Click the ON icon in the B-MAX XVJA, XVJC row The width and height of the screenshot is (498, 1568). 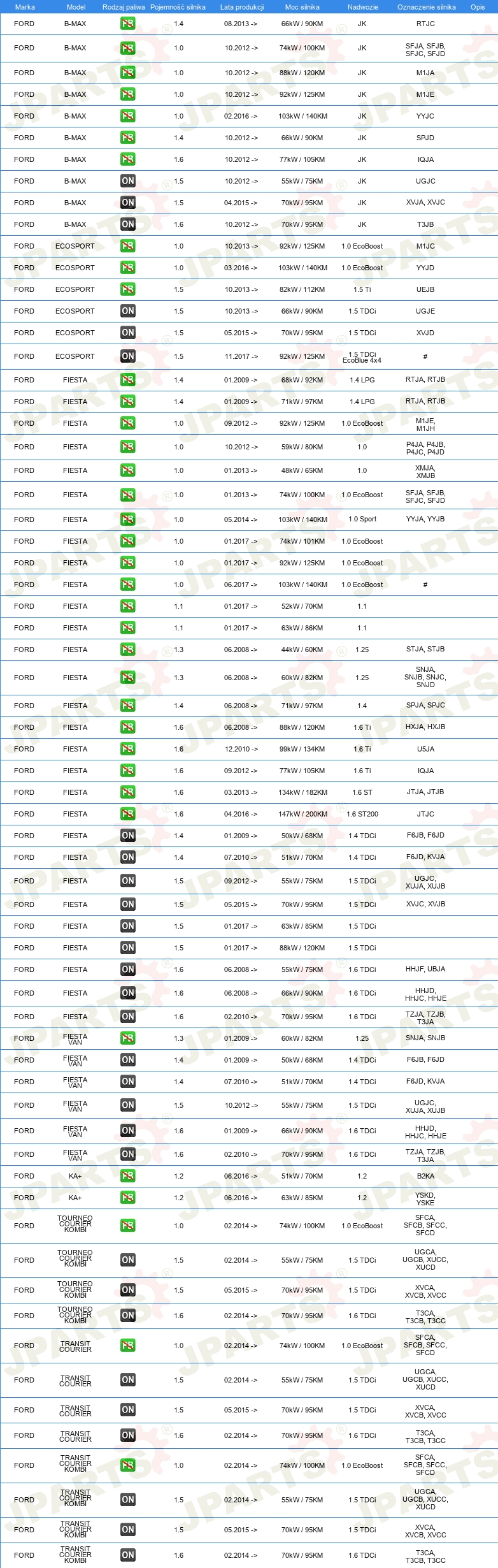[127, 203]
